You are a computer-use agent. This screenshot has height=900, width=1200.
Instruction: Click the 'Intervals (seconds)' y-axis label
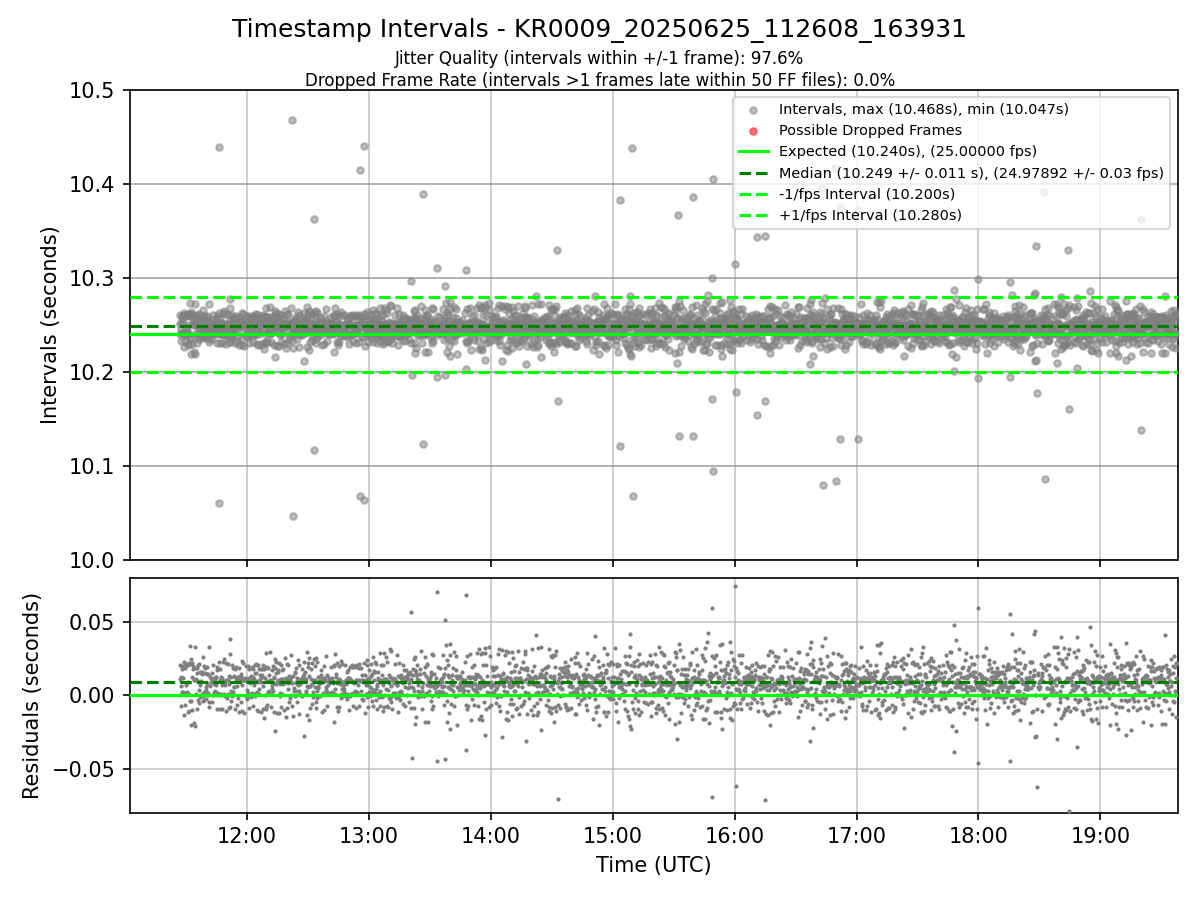tap(50, 325)
